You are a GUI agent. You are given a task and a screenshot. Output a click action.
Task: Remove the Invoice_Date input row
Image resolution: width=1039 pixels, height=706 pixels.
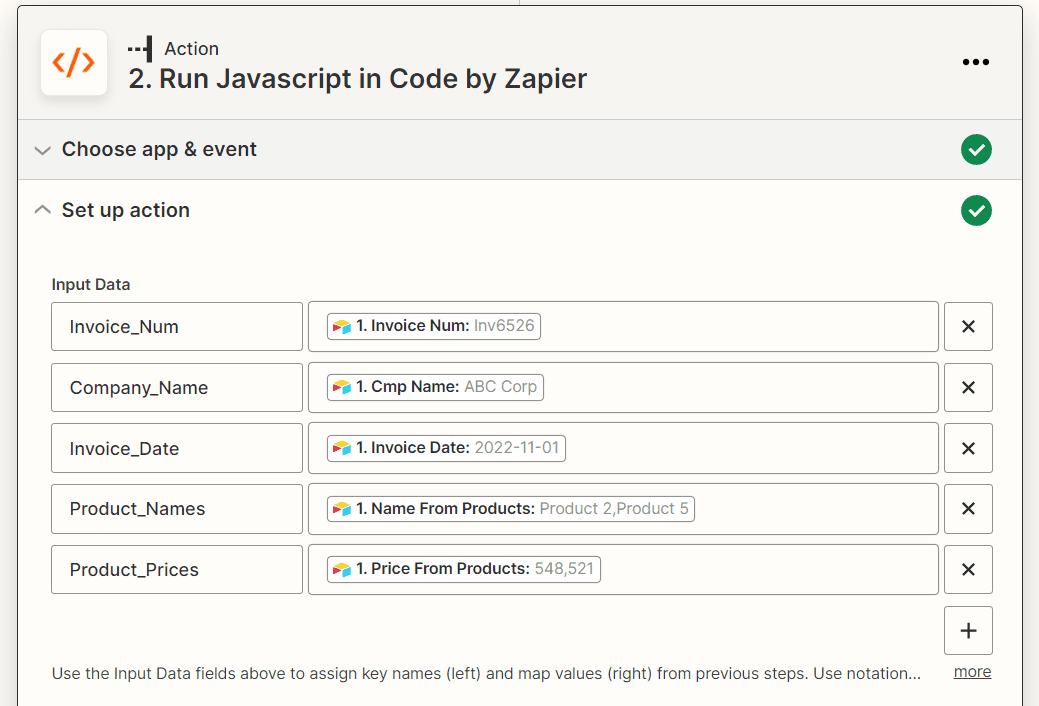coord(968,448)
